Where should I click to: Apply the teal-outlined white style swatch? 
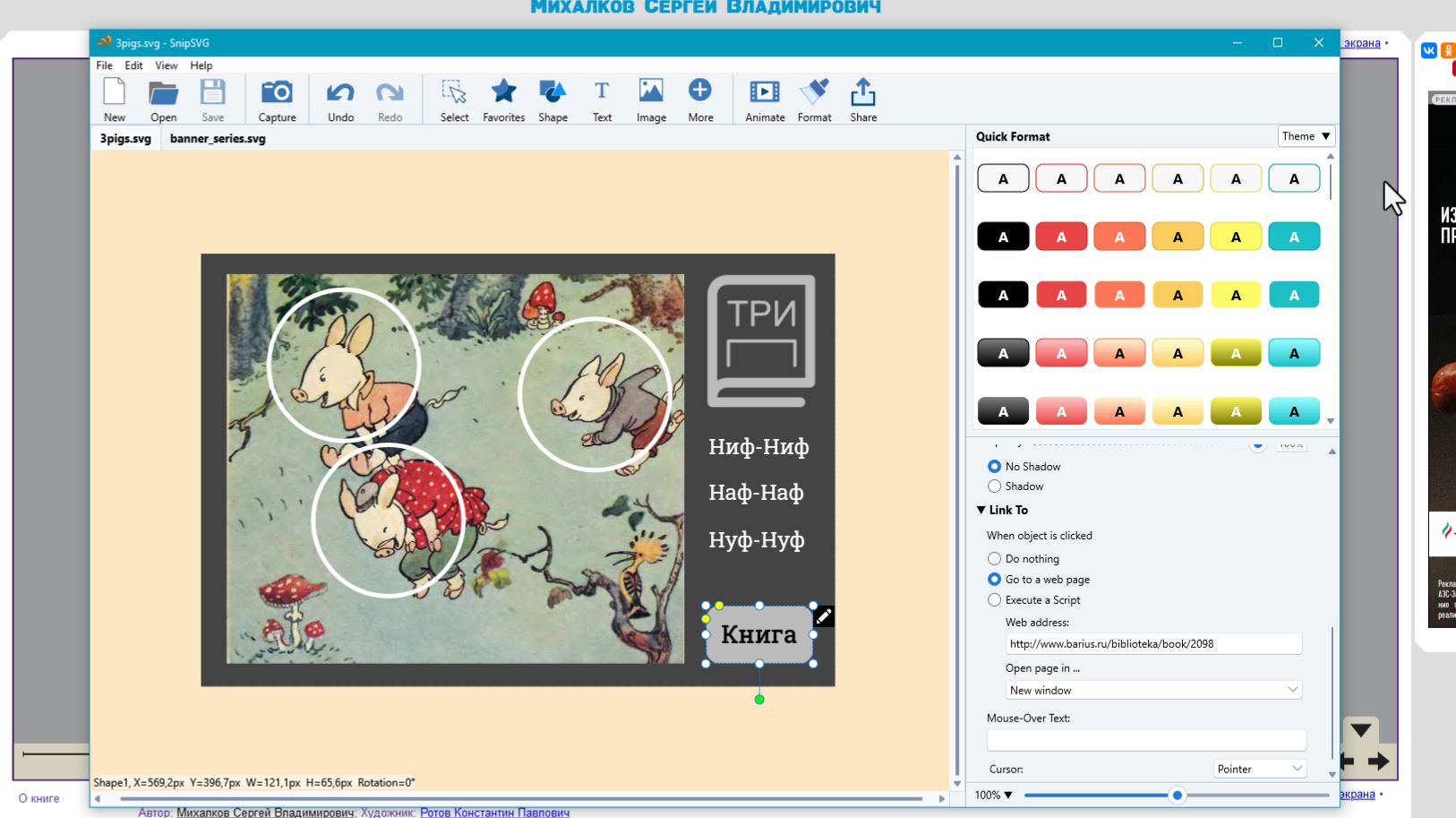1294,178
